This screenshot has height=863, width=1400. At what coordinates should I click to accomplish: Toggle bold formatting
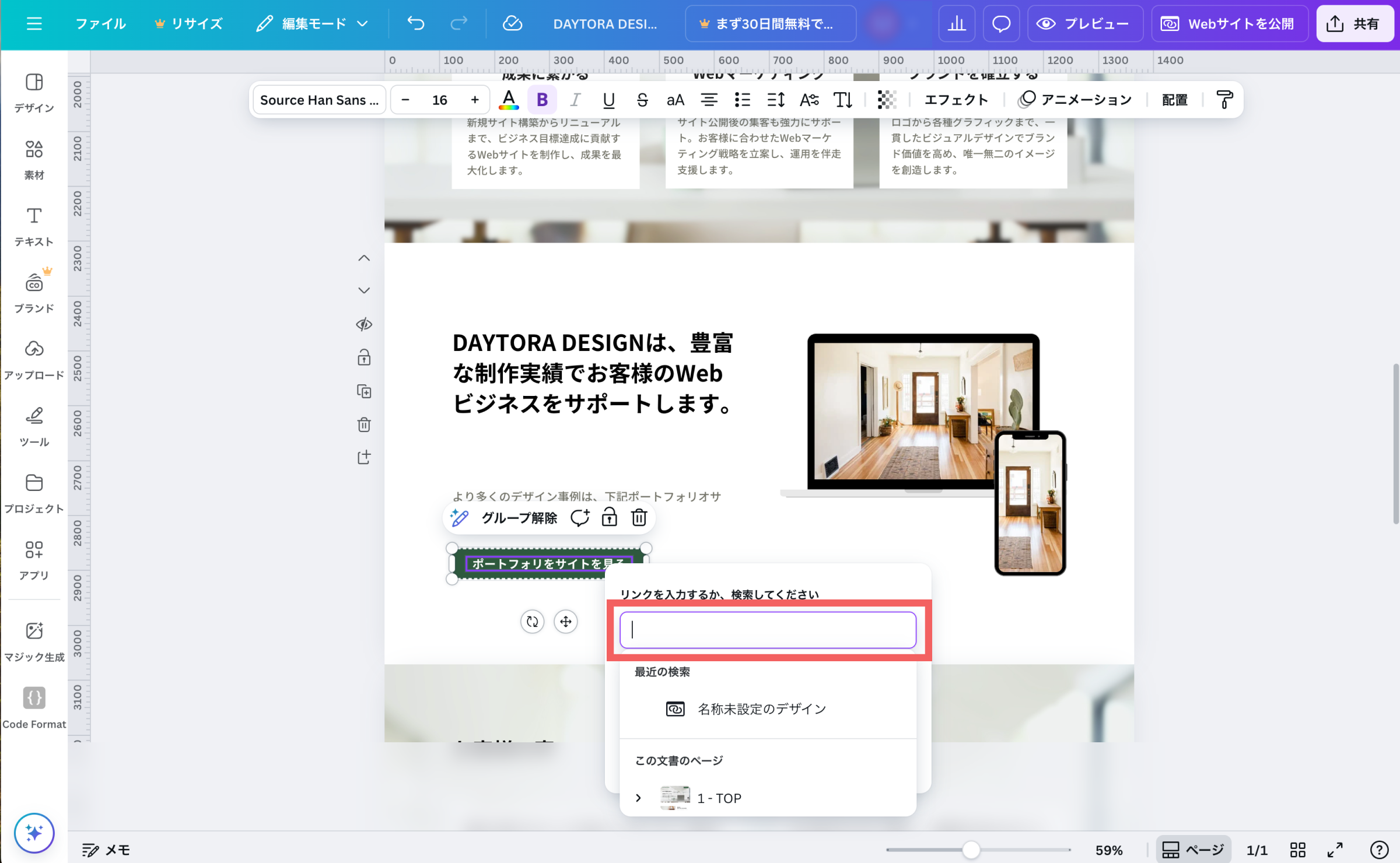point(542,100)
